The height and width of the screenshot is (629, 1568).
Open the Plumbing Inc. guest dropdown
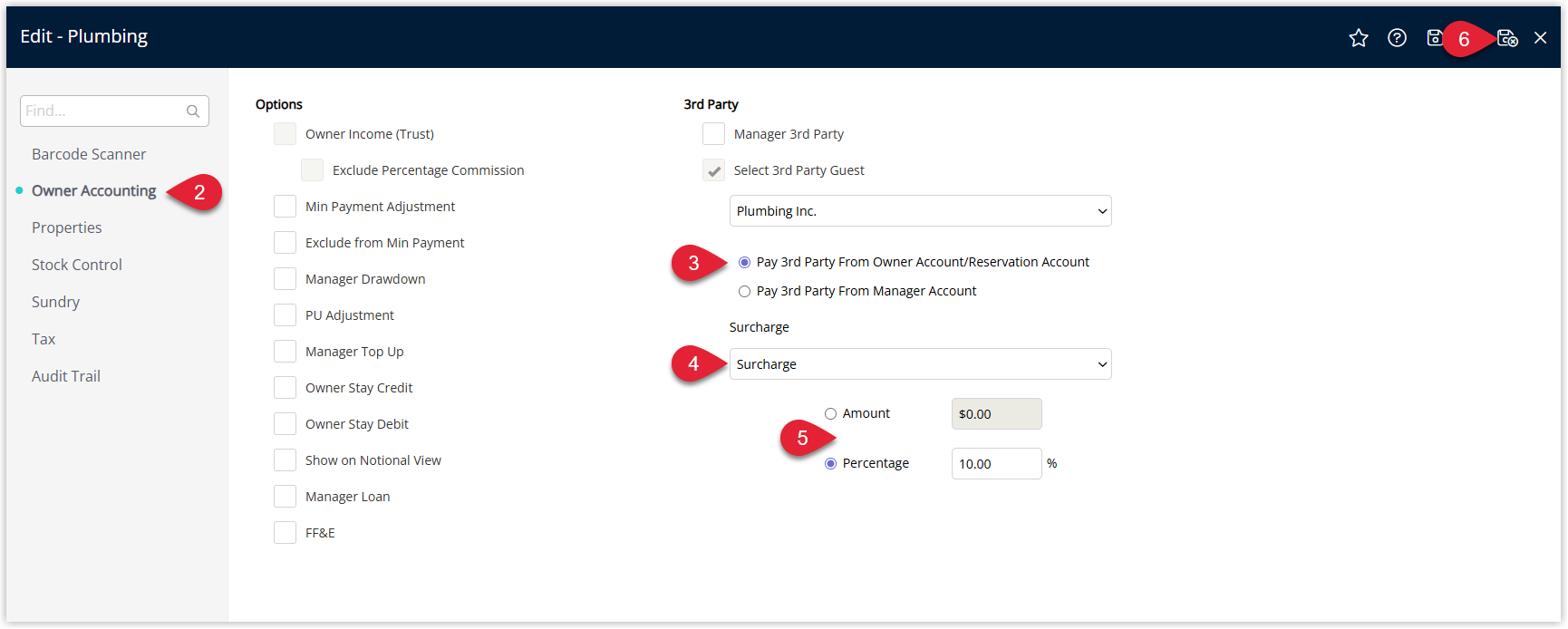tap(920, 211)
